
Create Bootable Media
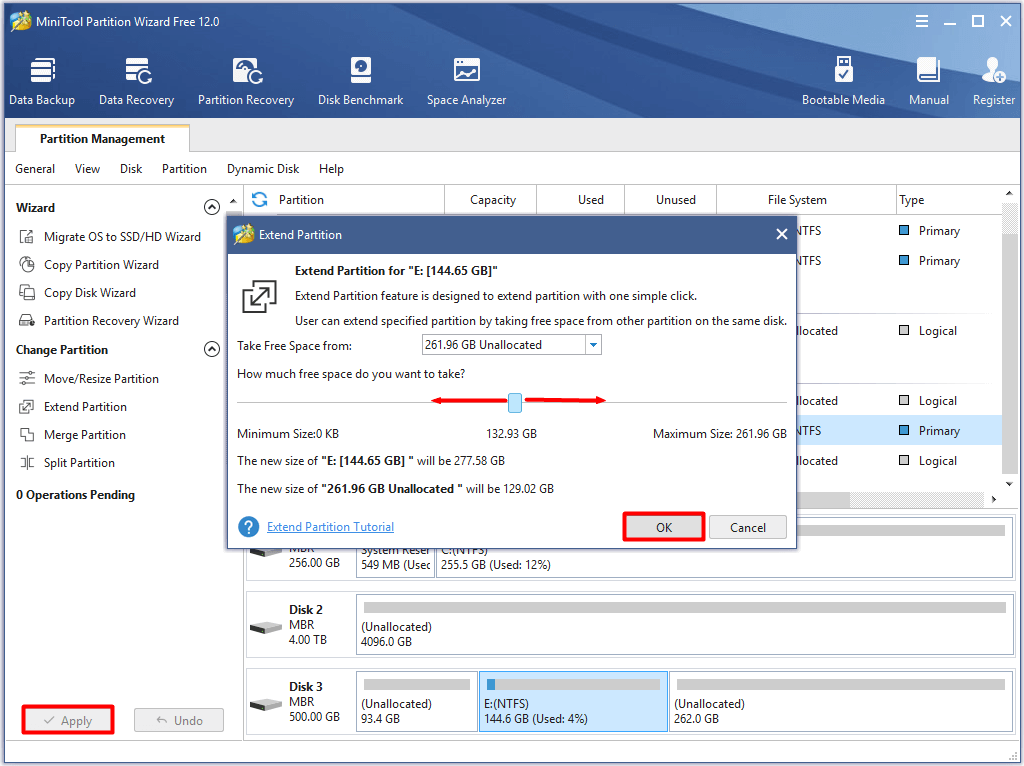843,82
